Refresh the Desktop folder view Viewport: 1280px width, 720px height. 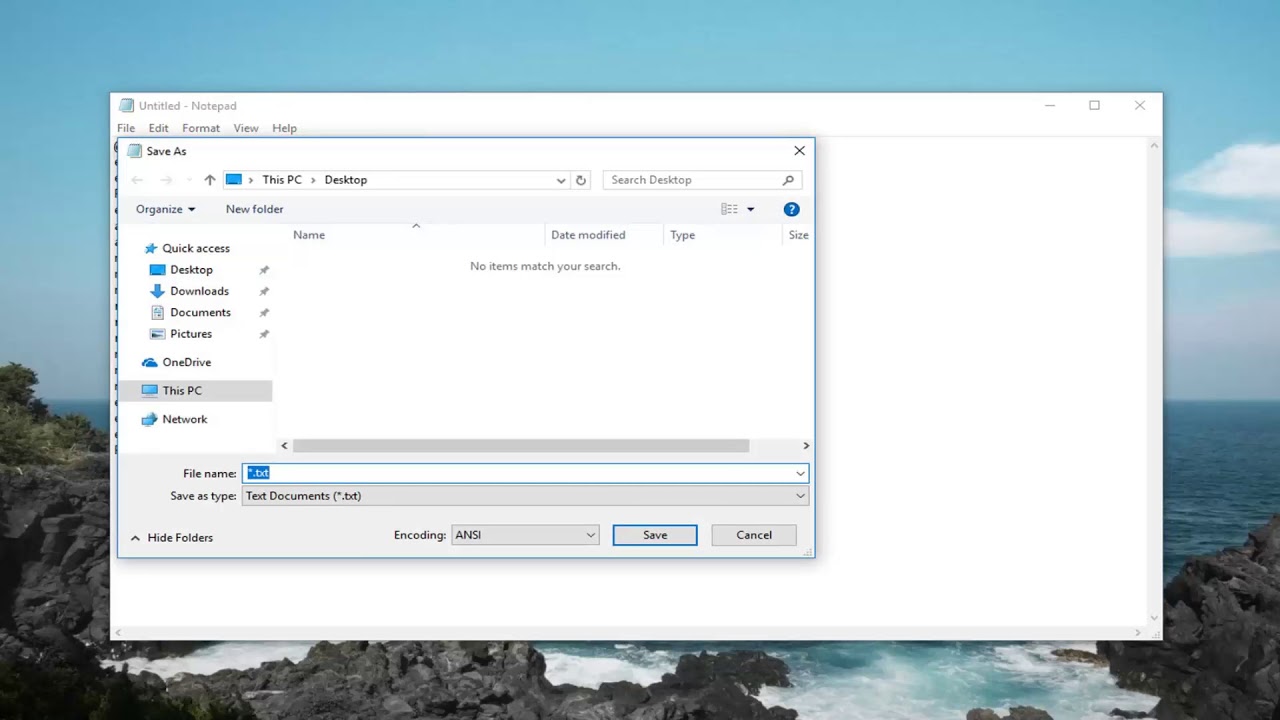point(581,179)
